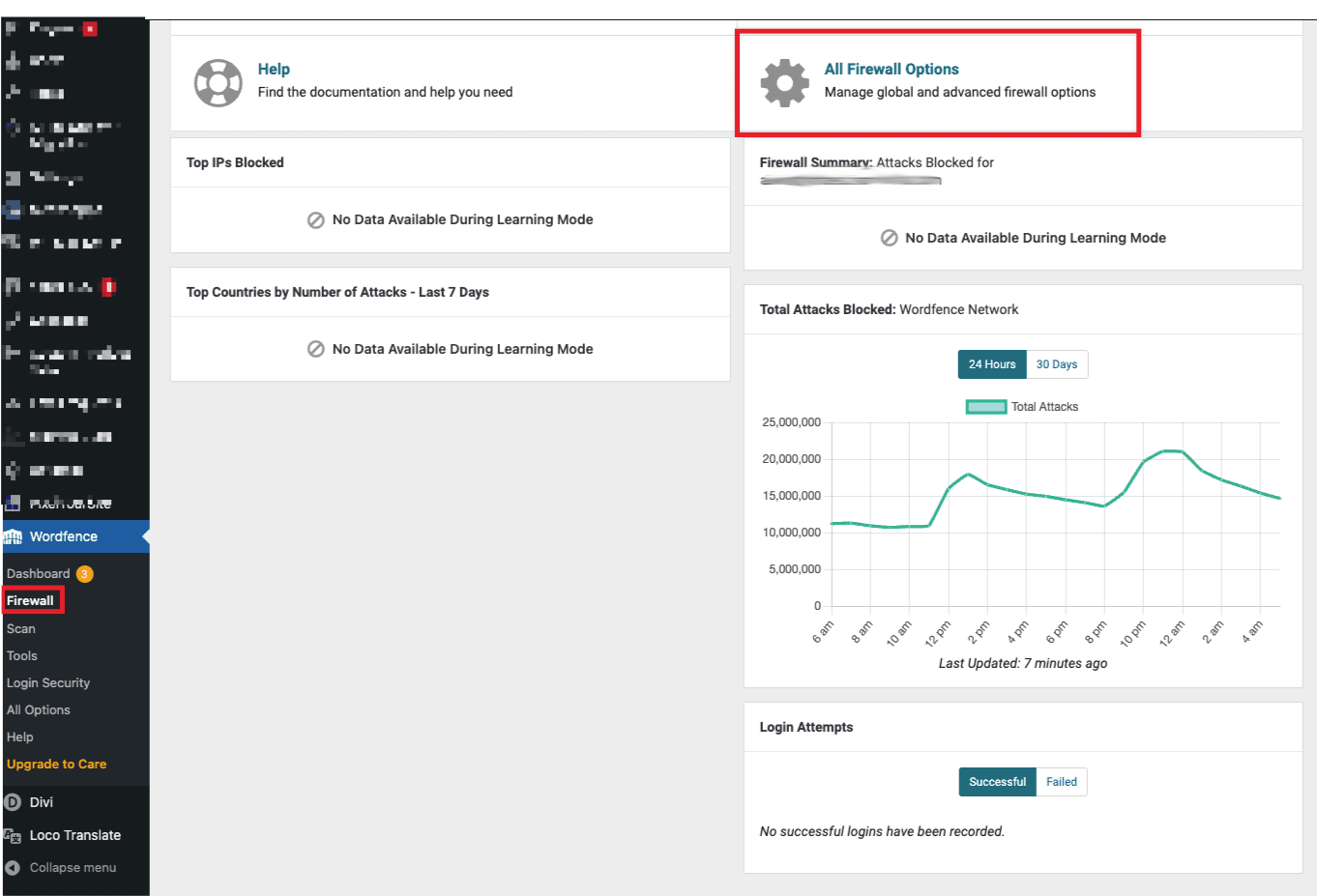Click 'Last Updated: 7 minutes ago' text
1317x896 pixels.
click(1023, 663)
